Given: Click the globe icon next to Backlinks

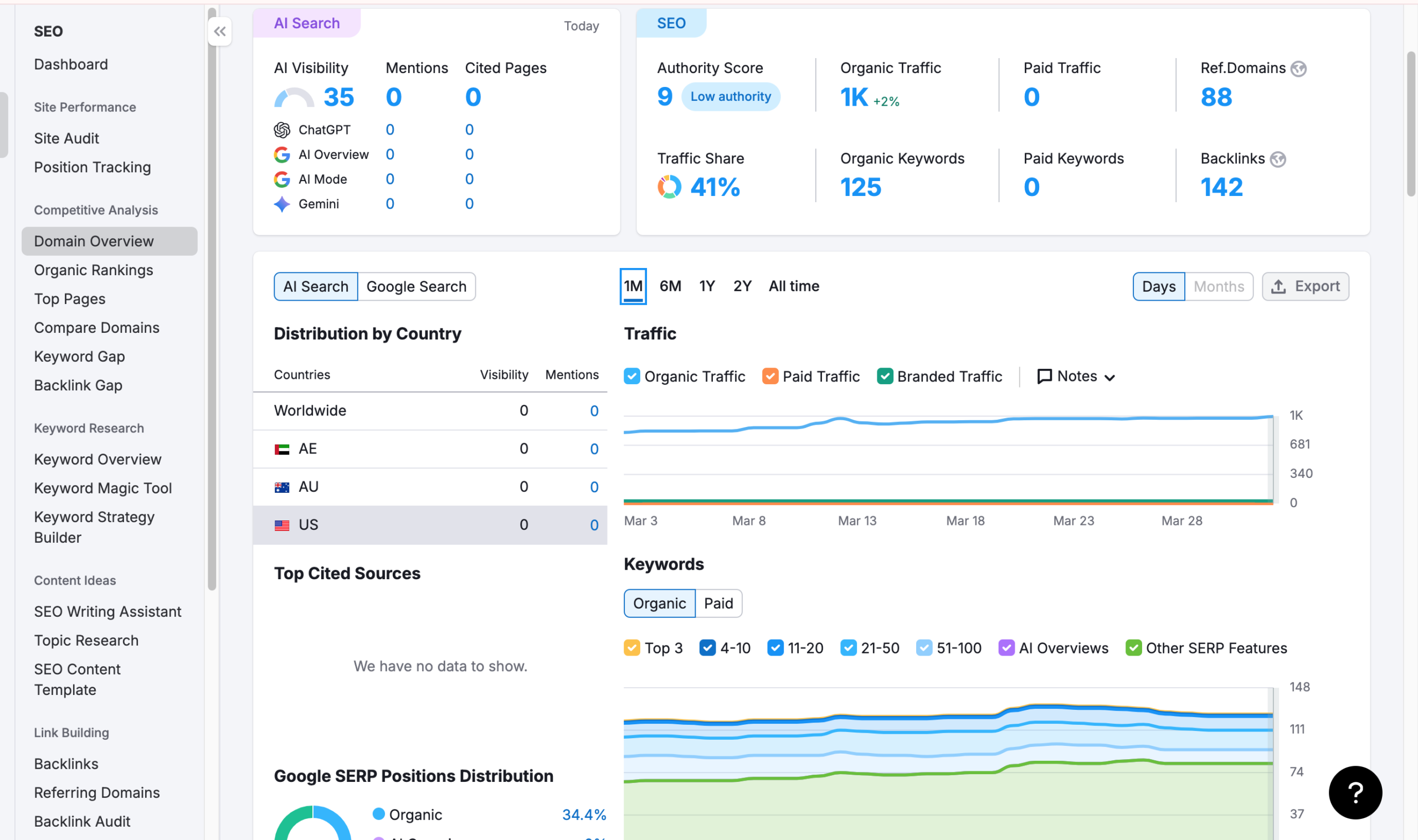Looking at the screenshot, I should 1277,159.
